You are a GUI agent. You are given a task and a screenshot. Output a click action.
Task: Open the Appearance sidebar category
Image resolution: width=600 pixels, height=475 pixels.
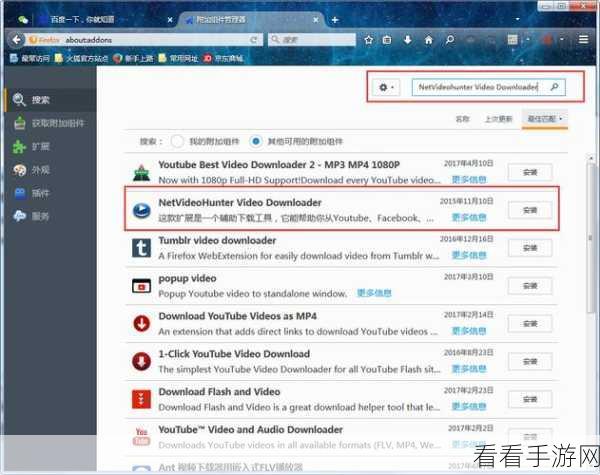(51, 170)
